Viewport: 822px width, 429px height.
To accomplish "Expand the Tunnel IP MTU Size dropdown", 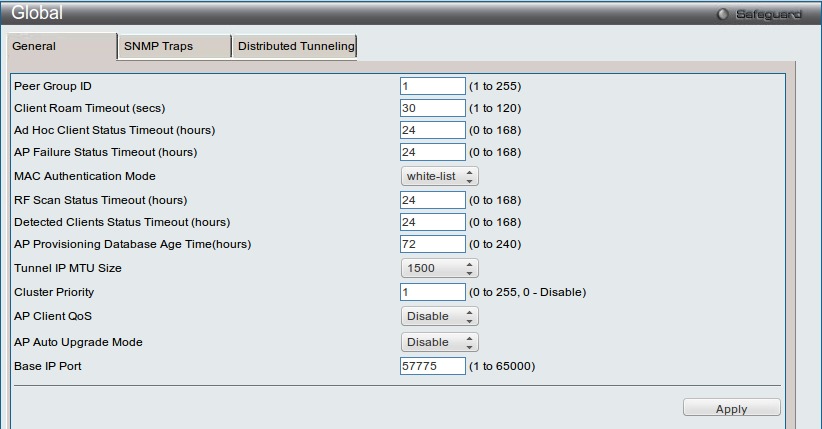I will [439, 268].
